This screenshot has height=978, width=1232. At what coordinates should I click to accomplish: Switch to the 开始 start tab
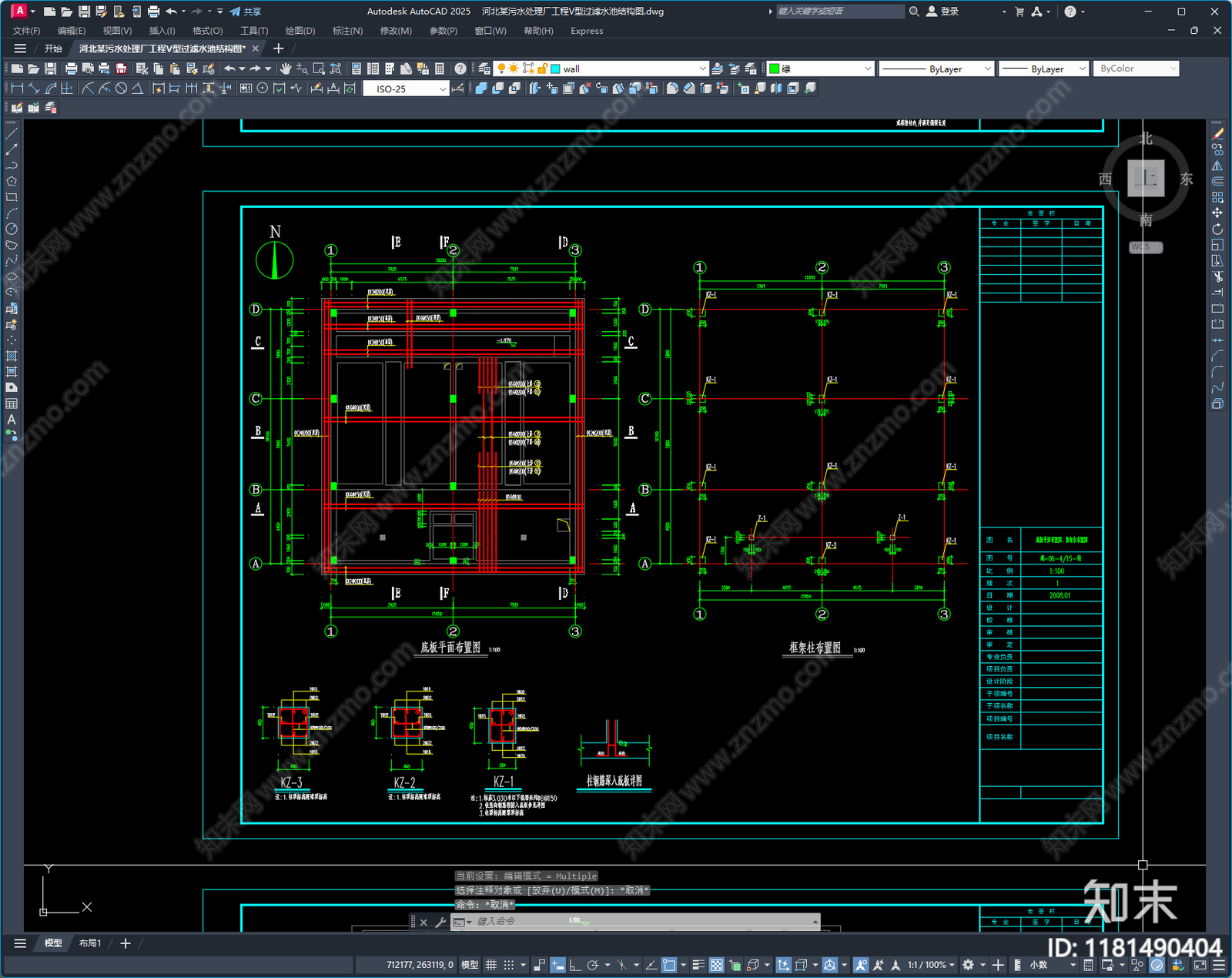click(x=53, y=49)
